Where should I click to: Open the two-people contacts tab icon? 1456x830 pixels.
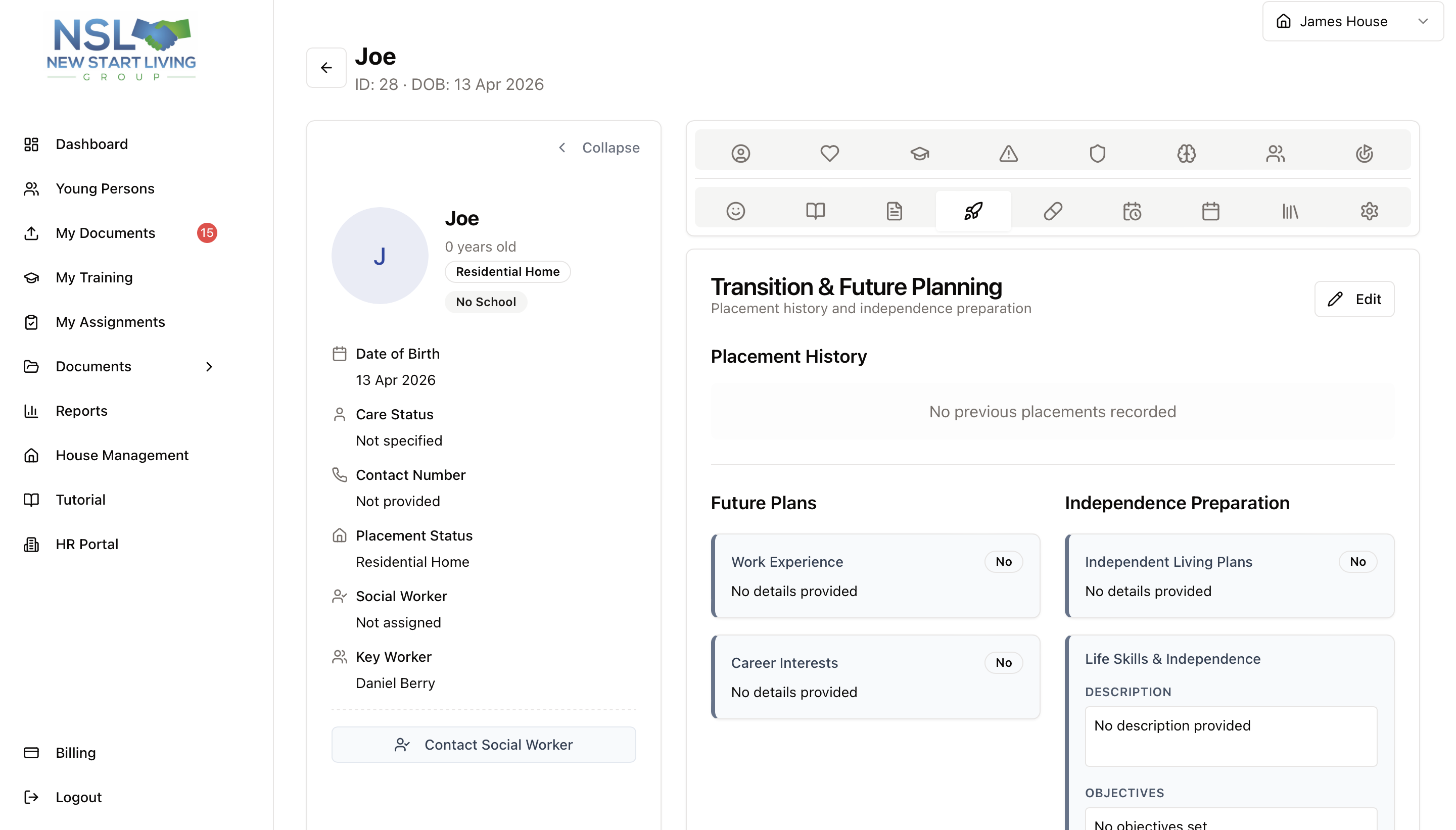click(1275, 153)
